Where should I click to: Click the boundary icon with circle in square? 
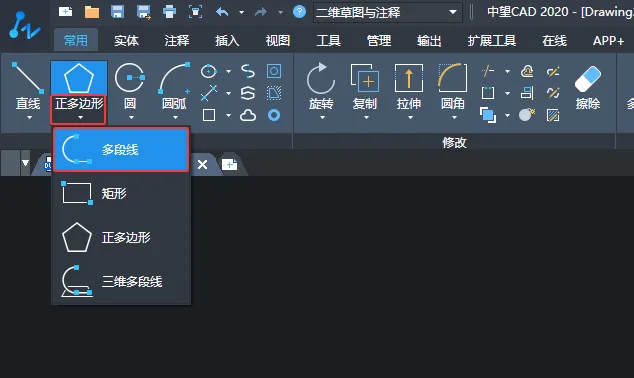[x=274, y=72]
